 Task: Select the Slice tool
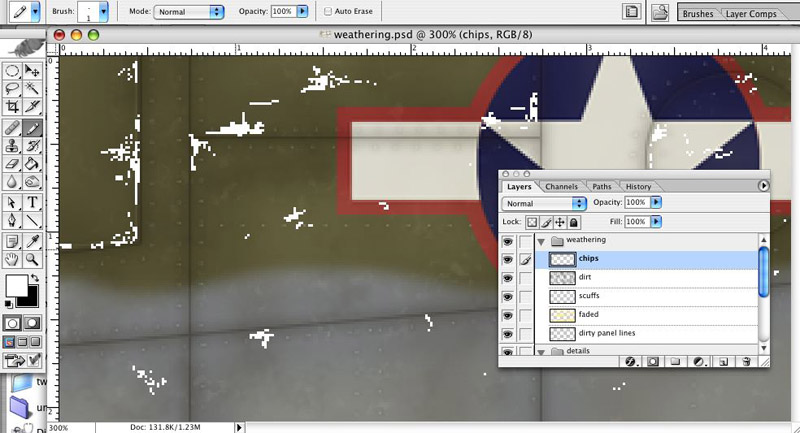point(32,106)
